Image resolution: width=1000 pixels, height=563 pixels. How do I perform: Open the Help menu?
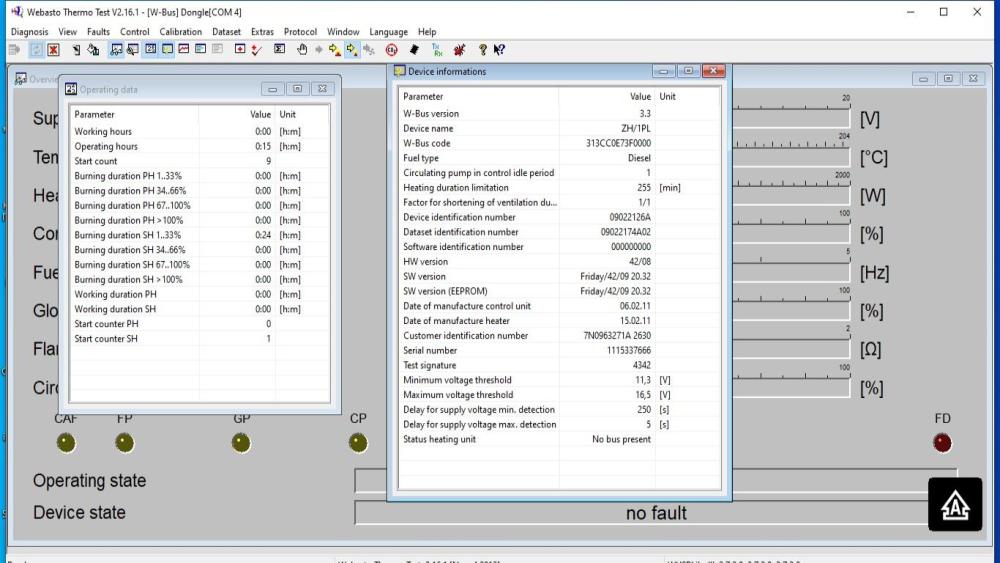[x=427, y=32]
